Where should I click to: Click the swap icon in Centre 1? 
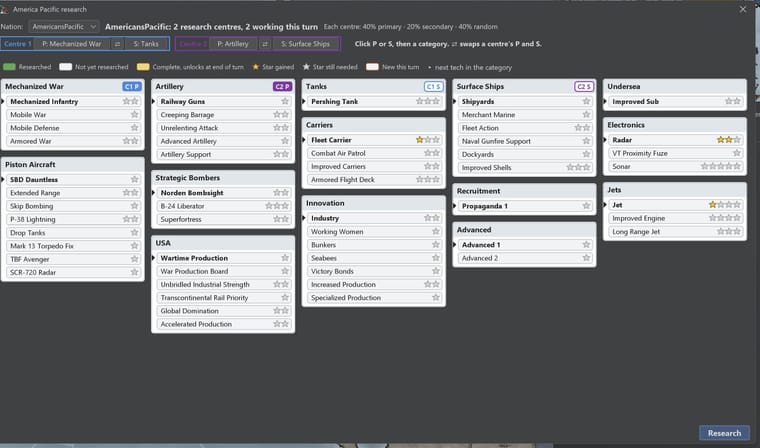(x=117, y=44)
